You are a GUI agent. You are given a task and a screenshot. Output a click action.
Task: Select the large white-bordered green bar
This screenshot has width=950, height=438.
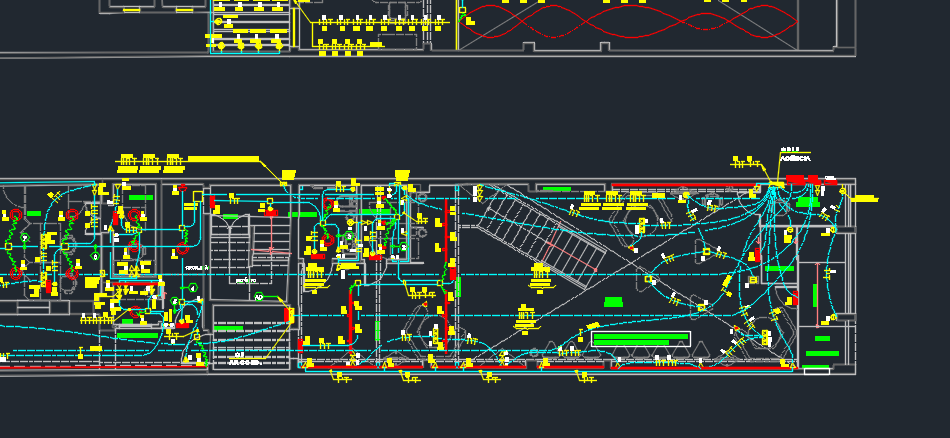(x=640, y=339)
